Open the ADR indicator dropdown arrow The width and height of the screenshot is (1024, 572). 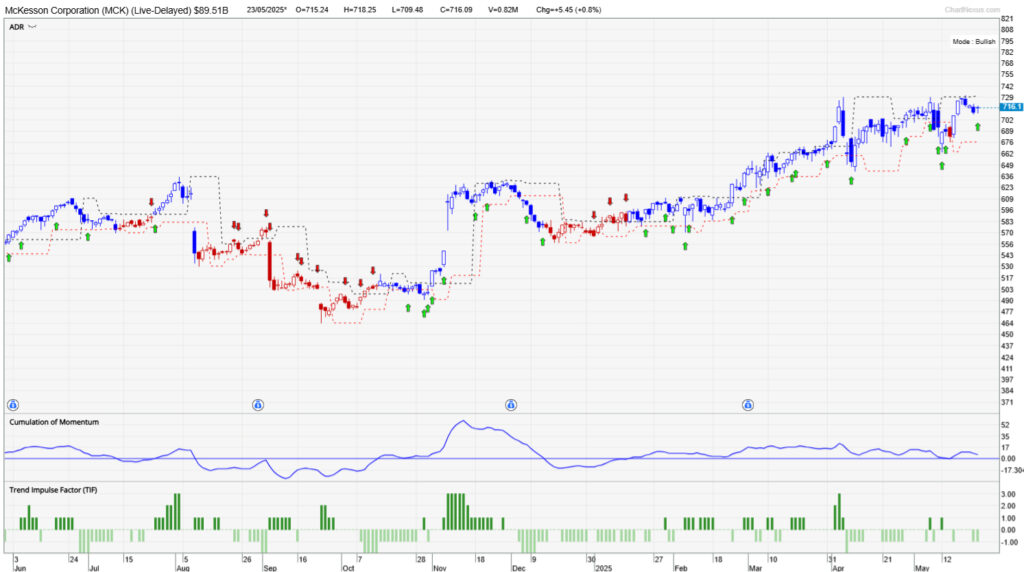tap(33, 27)
